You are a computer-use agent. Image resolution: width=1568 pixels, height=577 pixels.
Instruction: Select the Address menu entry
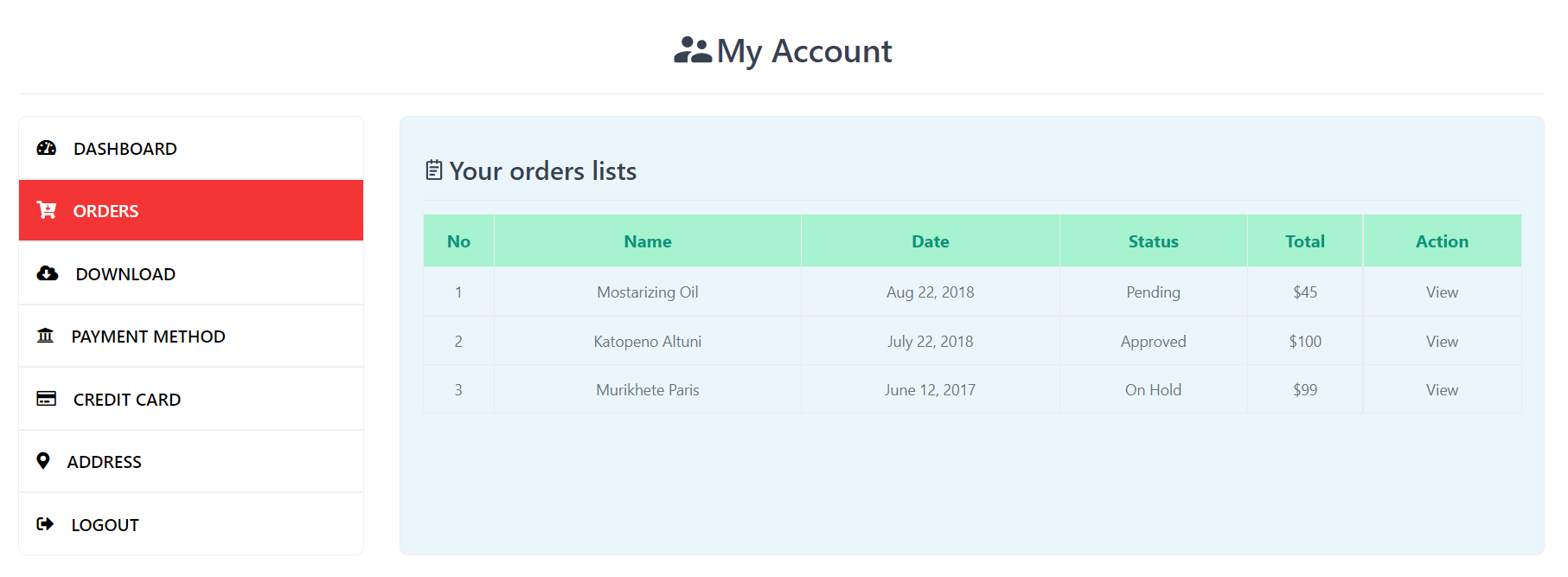[x=191, y=461]
